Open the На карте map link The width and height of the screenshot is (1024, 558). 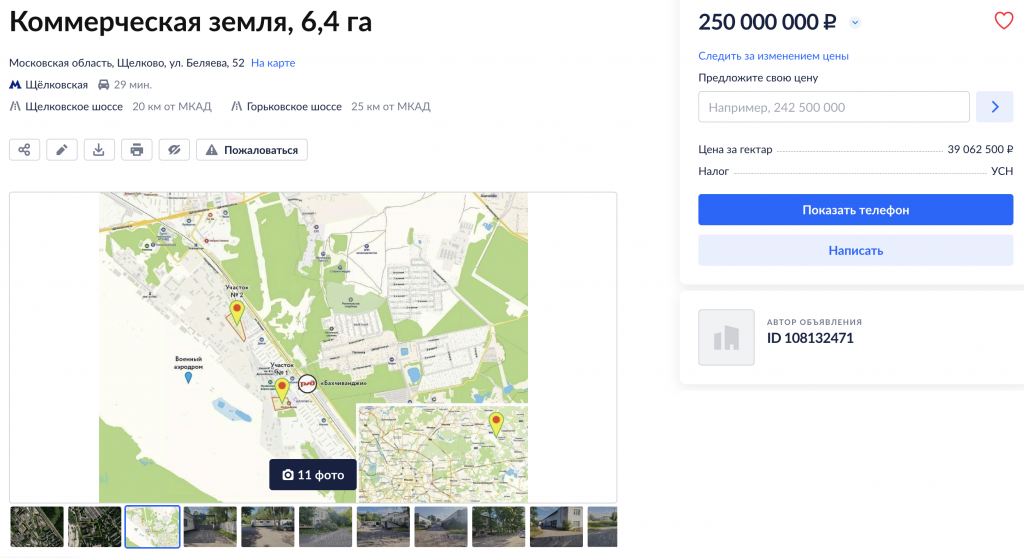point(273,63)
